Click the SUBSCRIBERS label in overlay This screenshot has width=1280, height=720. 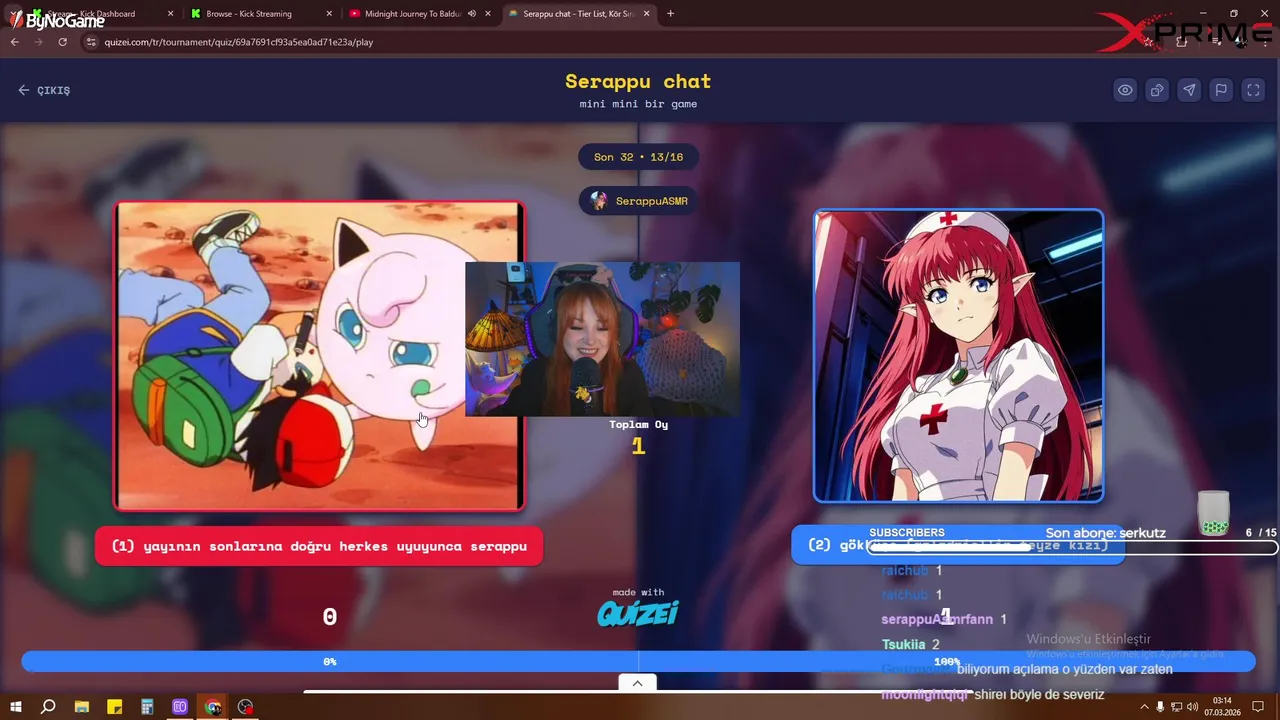907,533
